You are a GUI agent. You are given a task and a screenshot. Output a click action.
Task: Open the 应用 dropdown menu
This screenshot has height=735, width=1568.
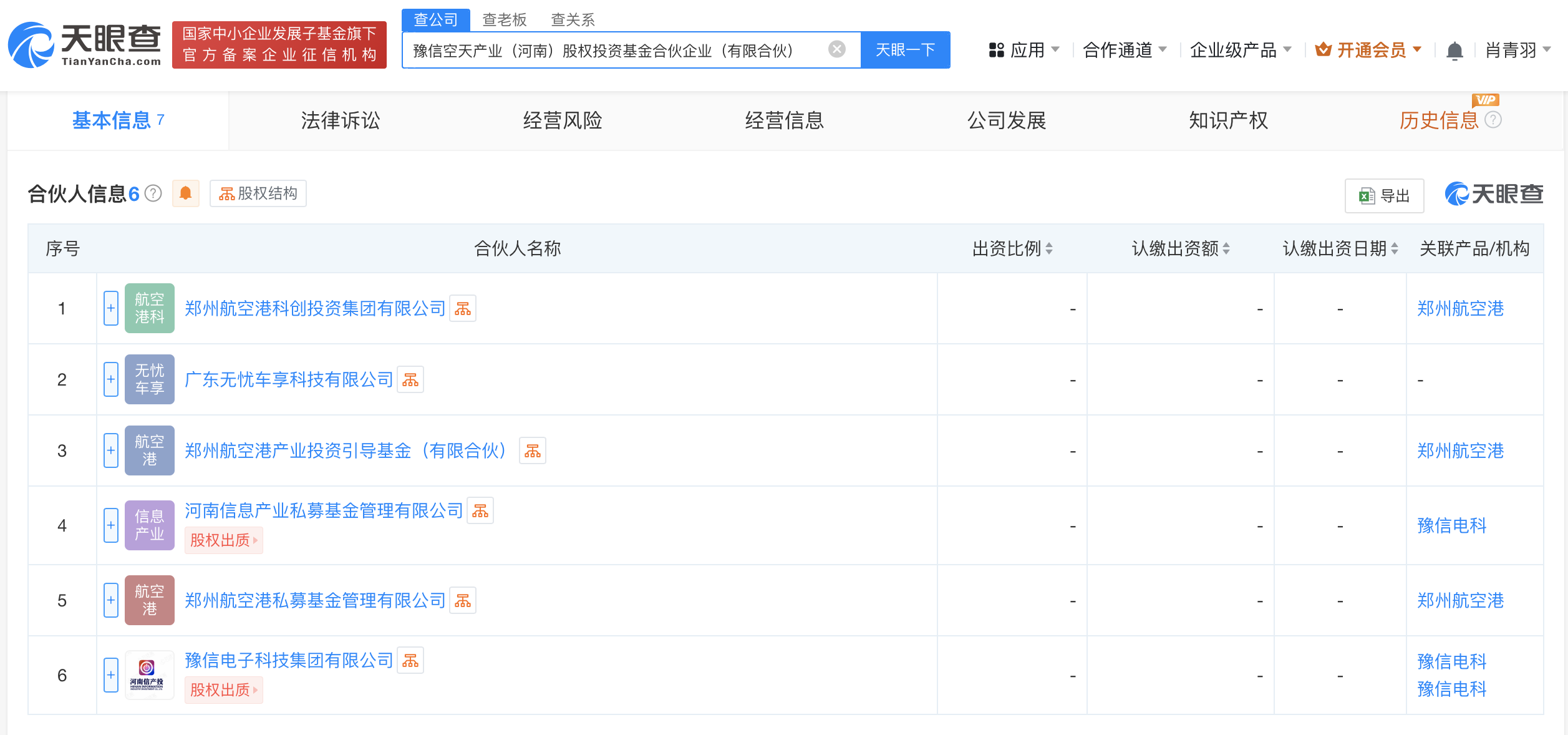tap(1030, 50)
